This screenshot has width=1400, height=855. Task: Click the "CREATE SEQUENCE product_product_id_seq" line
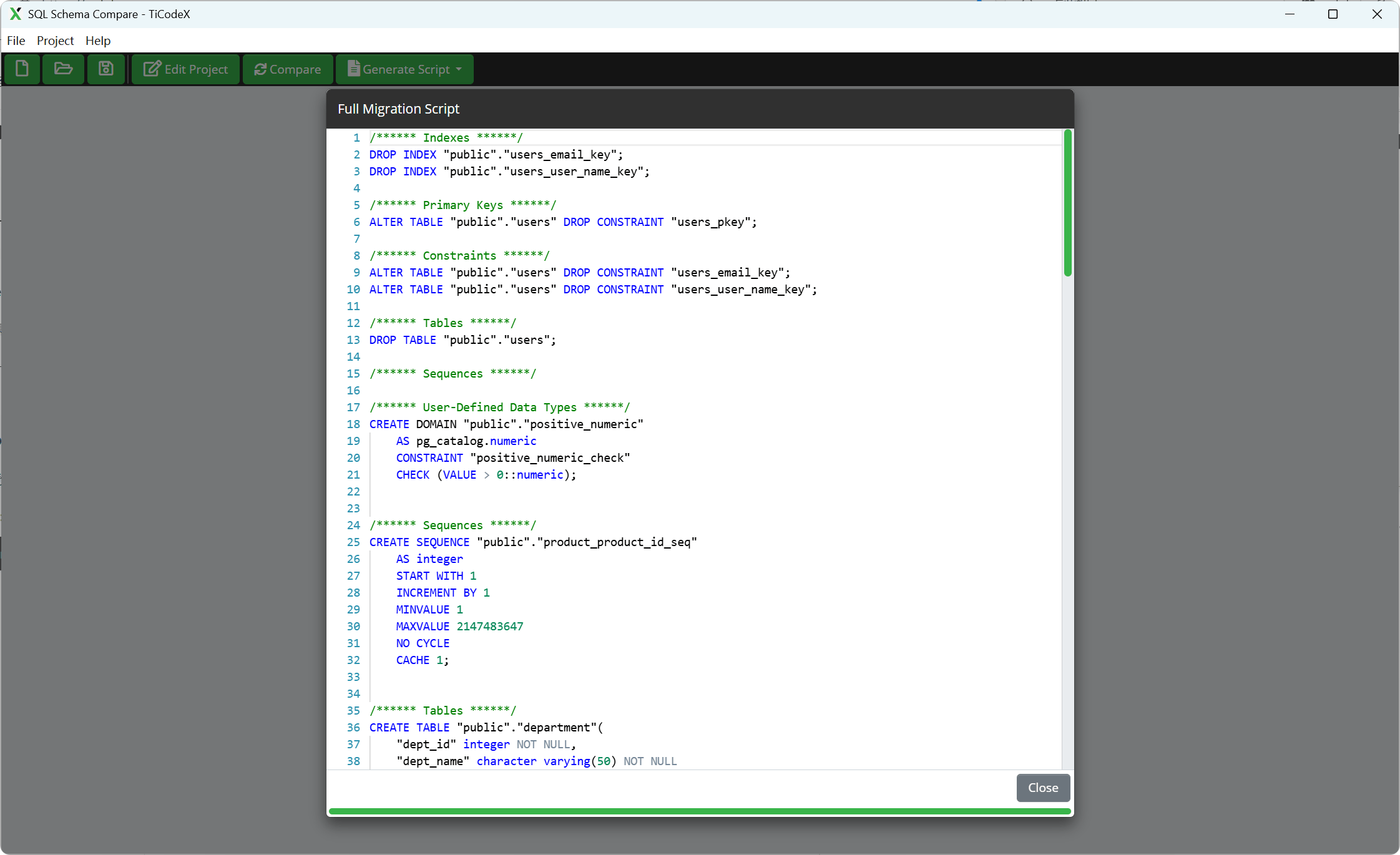[533, 542]
